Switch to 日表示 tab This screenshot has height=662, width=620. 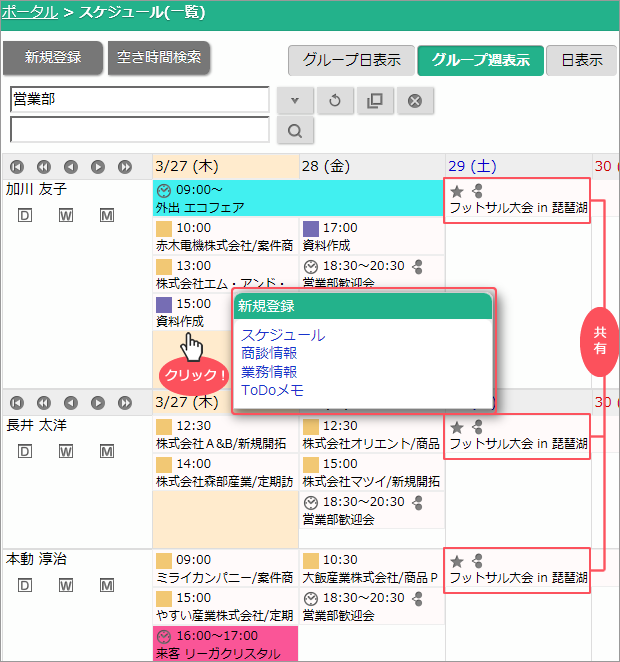pos(582,60)
